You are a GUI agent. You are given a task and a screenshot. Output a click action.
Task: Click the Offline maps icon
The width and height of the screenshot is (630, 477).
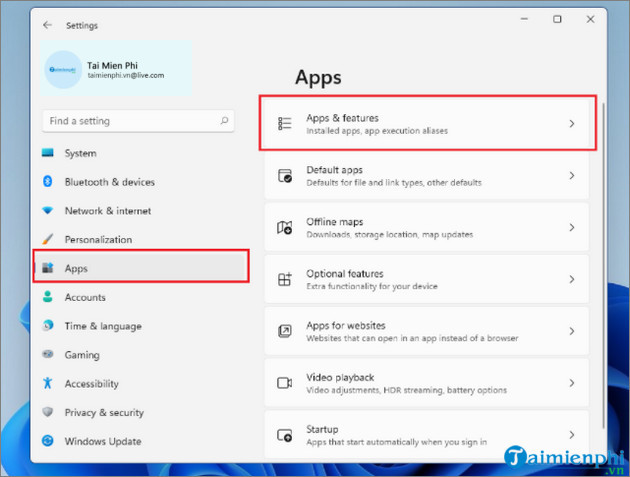tap(284, 227)
